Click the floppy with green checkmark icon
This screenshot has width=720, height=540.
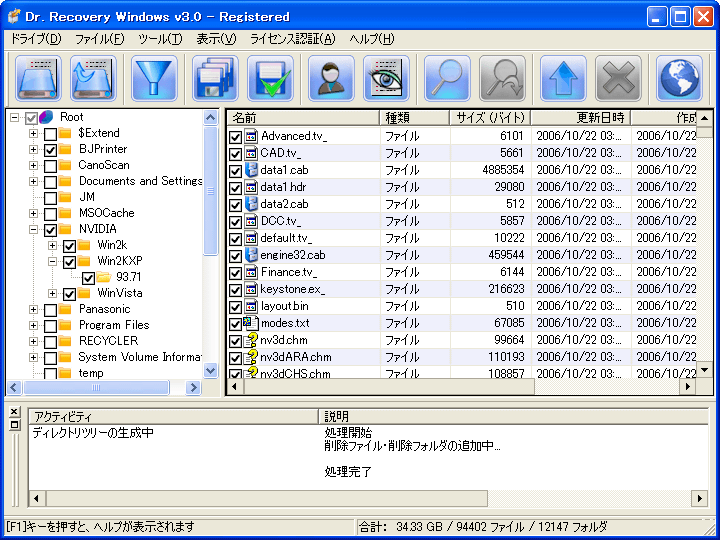point(270,78)
